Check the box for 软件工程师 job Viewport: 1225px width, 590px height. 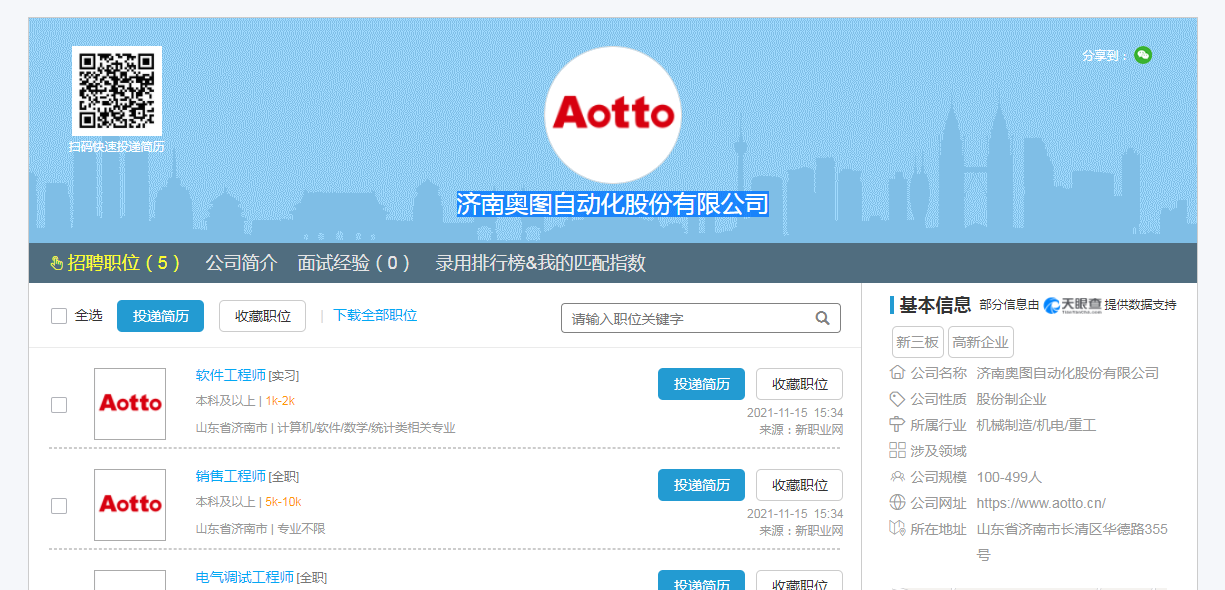(59, 405)
